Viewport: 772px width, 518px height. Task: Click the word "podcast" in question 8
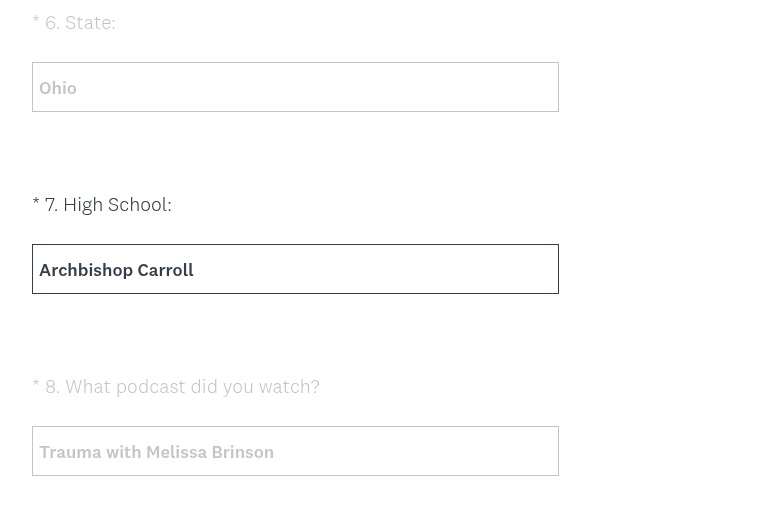[x=150, y=386]
